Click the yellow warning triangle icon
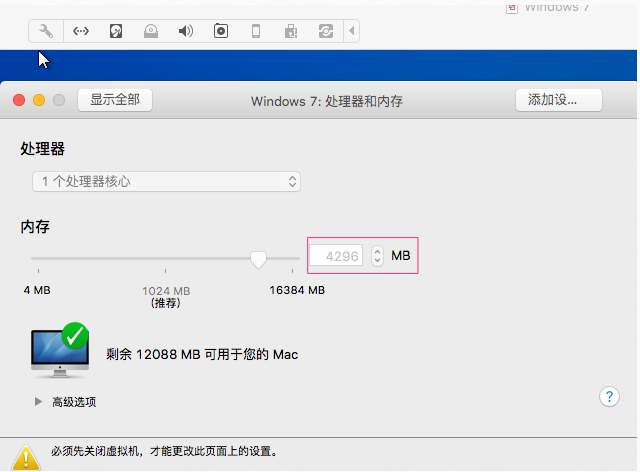This screenshot has height=472, width=640. (26, 458)
